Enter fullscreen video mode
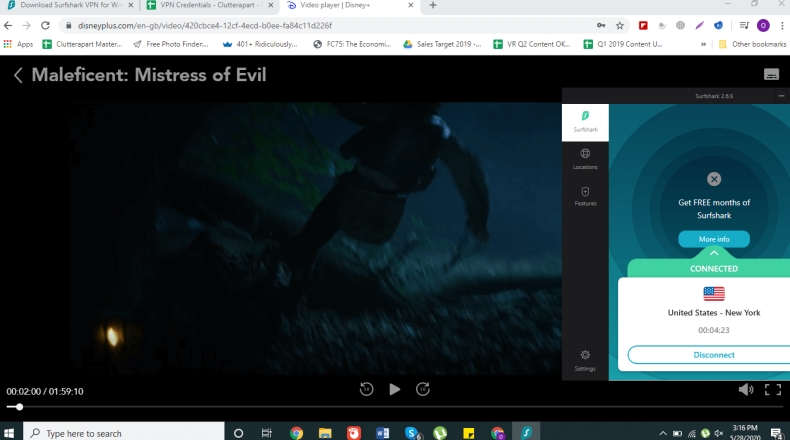 (772, 389)
